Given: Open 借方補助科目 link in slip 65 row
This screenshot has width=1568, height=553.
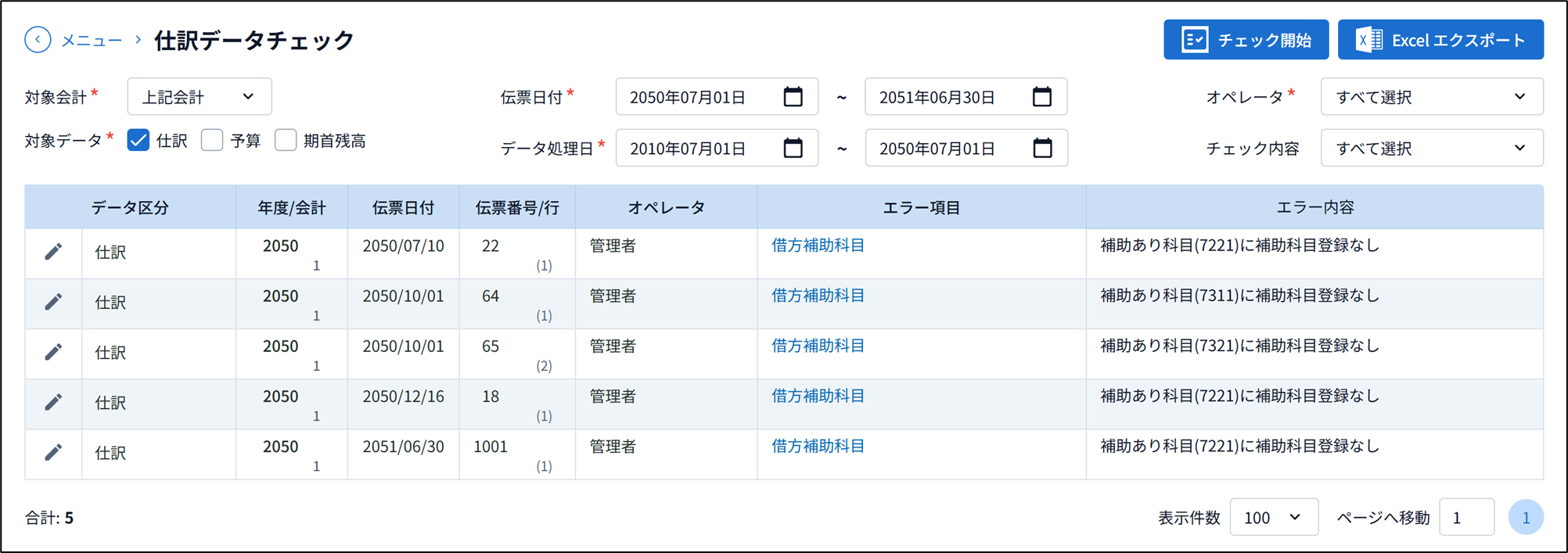Looking at the screenshot, I should [x=818, y=346].
